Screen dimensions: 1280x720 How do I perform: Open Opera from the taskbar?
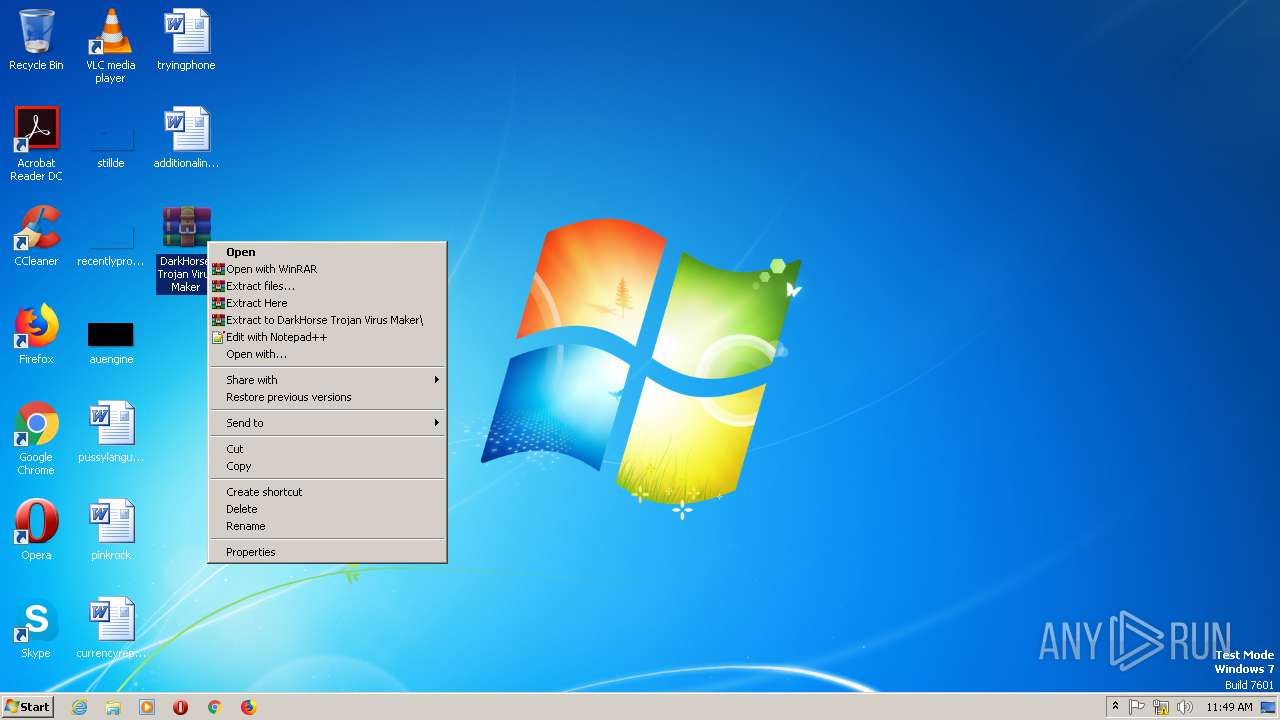pos(180,707)
